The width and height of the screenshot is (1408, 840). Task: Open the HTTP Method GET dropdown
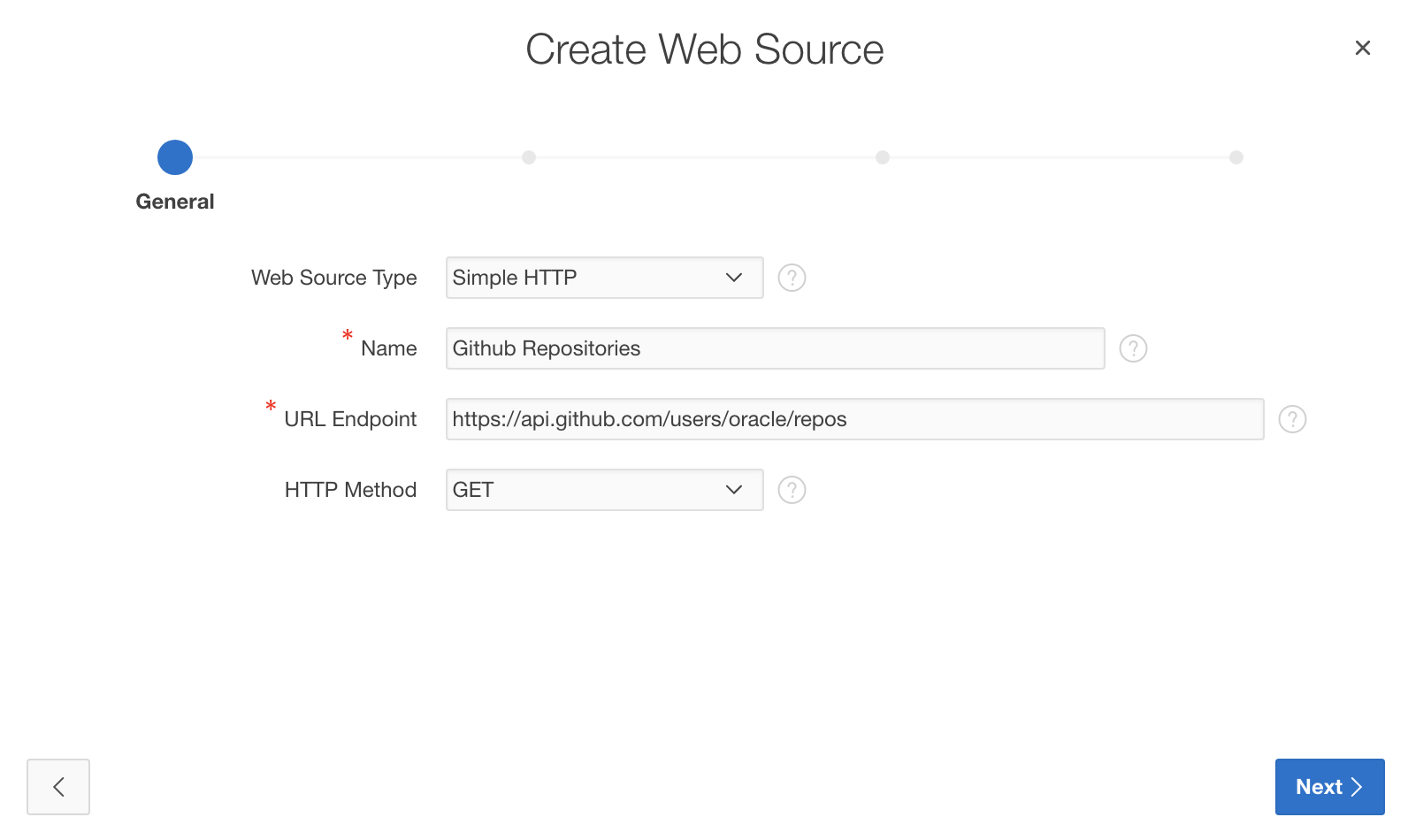click(604, 490)
